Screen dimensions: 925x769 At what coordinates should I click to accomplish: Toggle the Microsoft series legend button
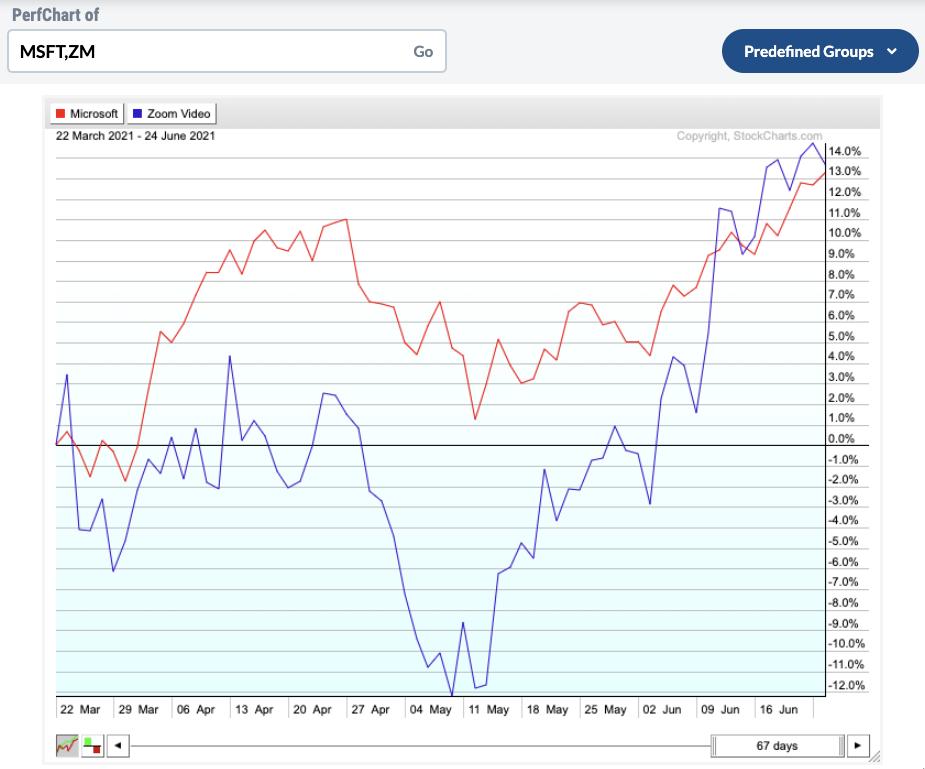(87, 113)
